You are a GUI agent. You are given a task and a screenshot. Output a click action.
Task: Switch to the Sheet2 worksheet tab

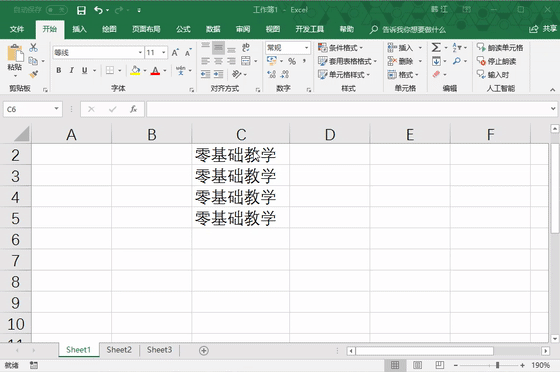119,350
